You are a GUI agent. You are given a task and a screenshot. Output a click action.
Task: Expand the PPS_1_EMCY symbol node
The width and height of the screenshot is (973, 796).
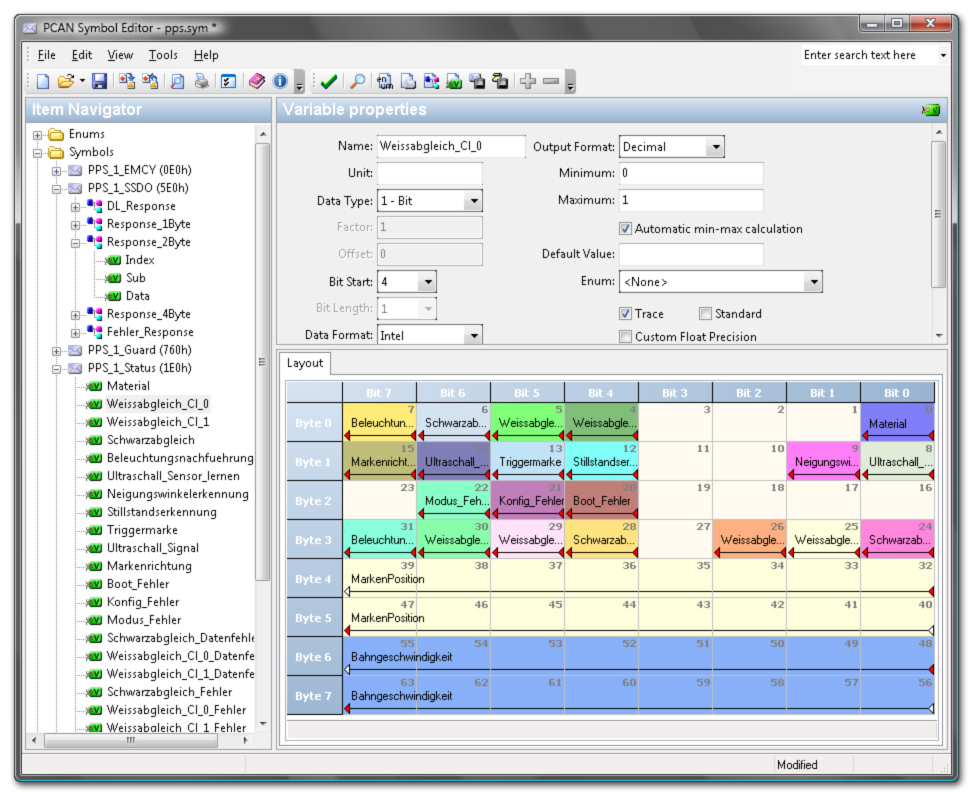point(57,170)
